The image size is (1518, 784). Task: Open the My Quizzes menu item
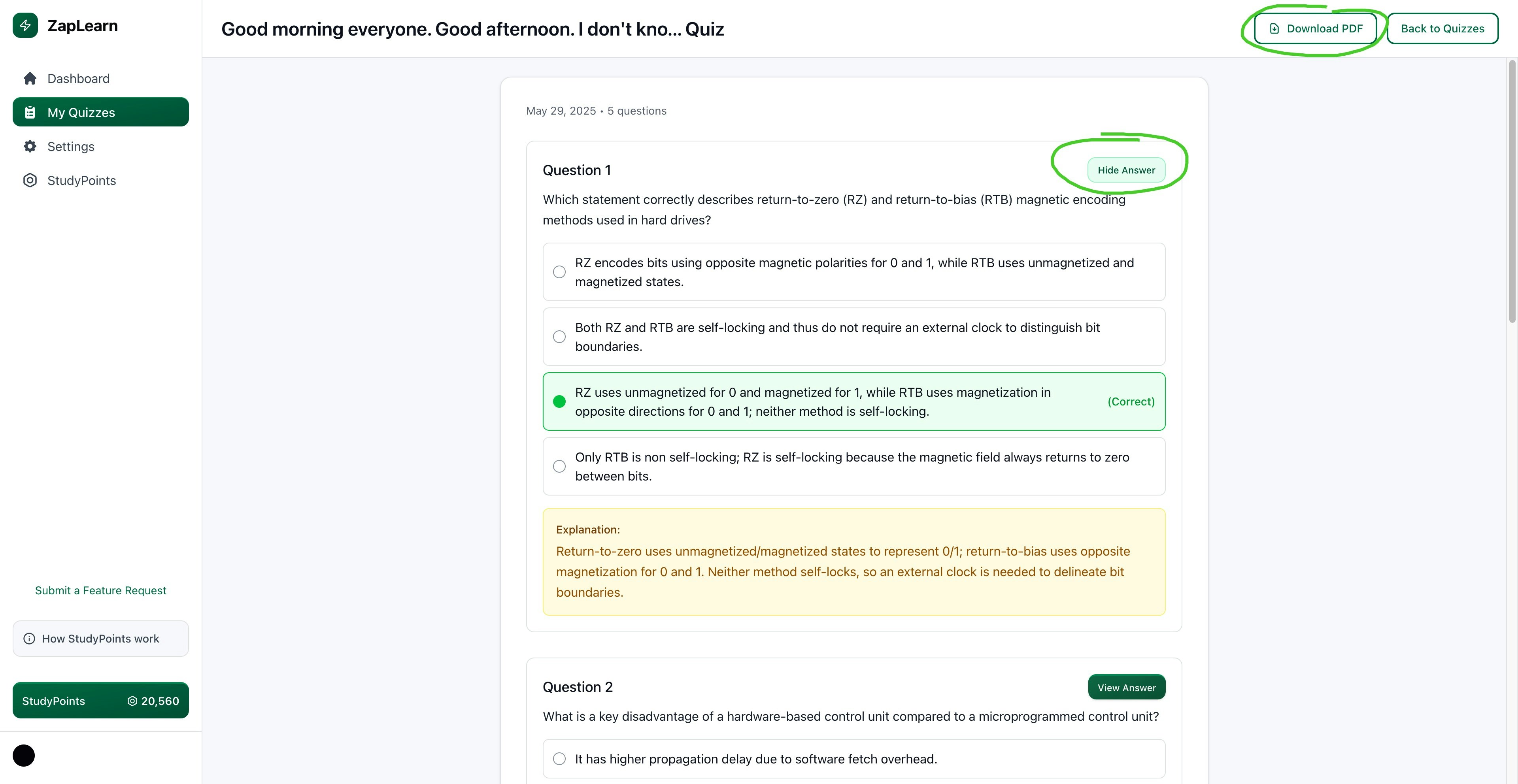(101, 112)
